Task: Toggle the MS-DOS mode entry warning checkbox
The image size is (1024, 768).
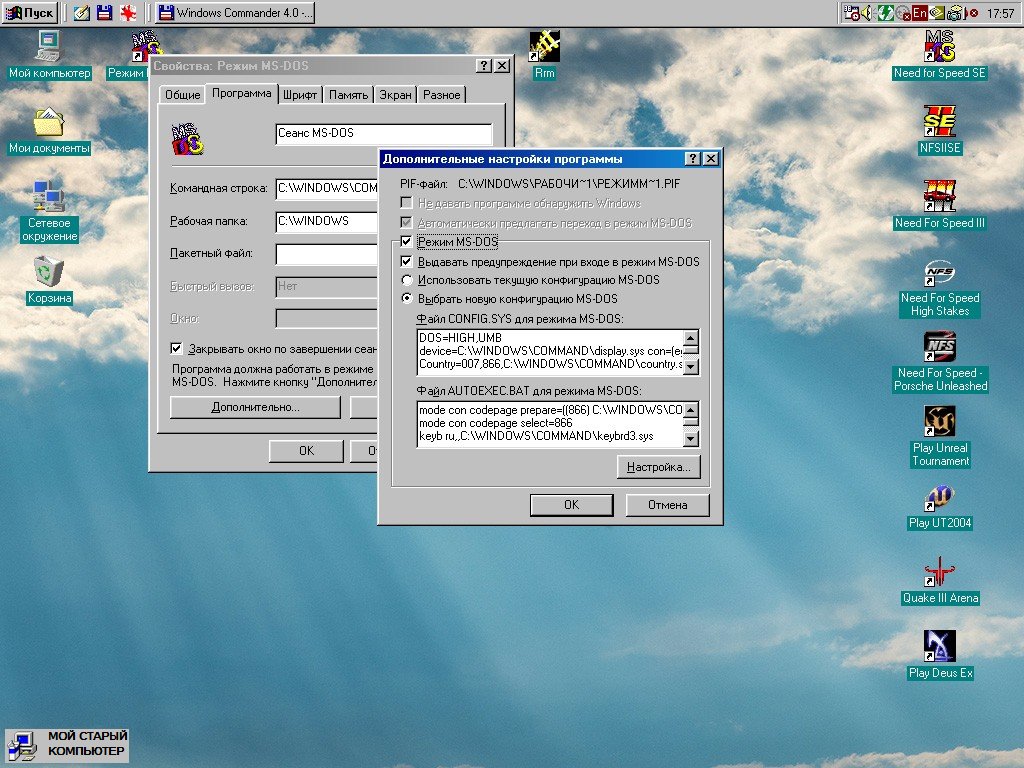Action: pos(407,262)
